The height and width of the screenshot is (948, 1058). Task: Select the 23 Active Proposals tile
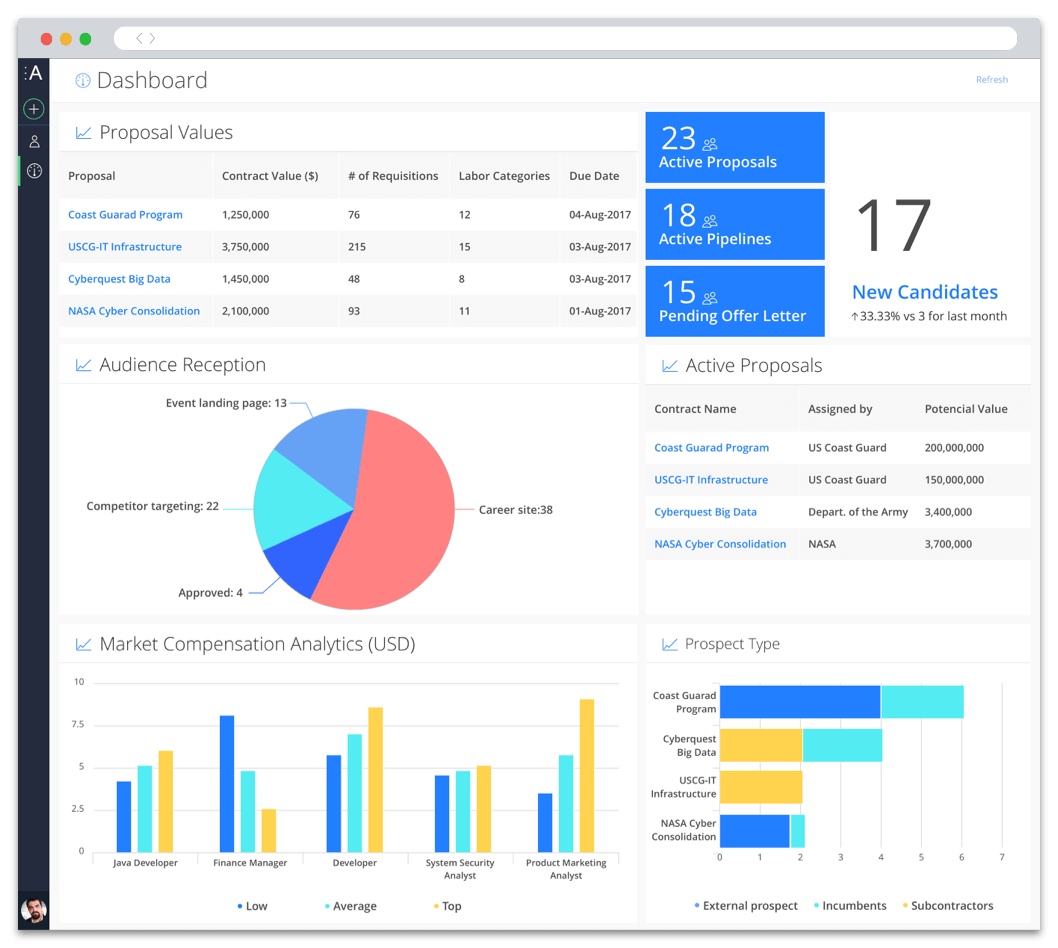click(735, 148)
